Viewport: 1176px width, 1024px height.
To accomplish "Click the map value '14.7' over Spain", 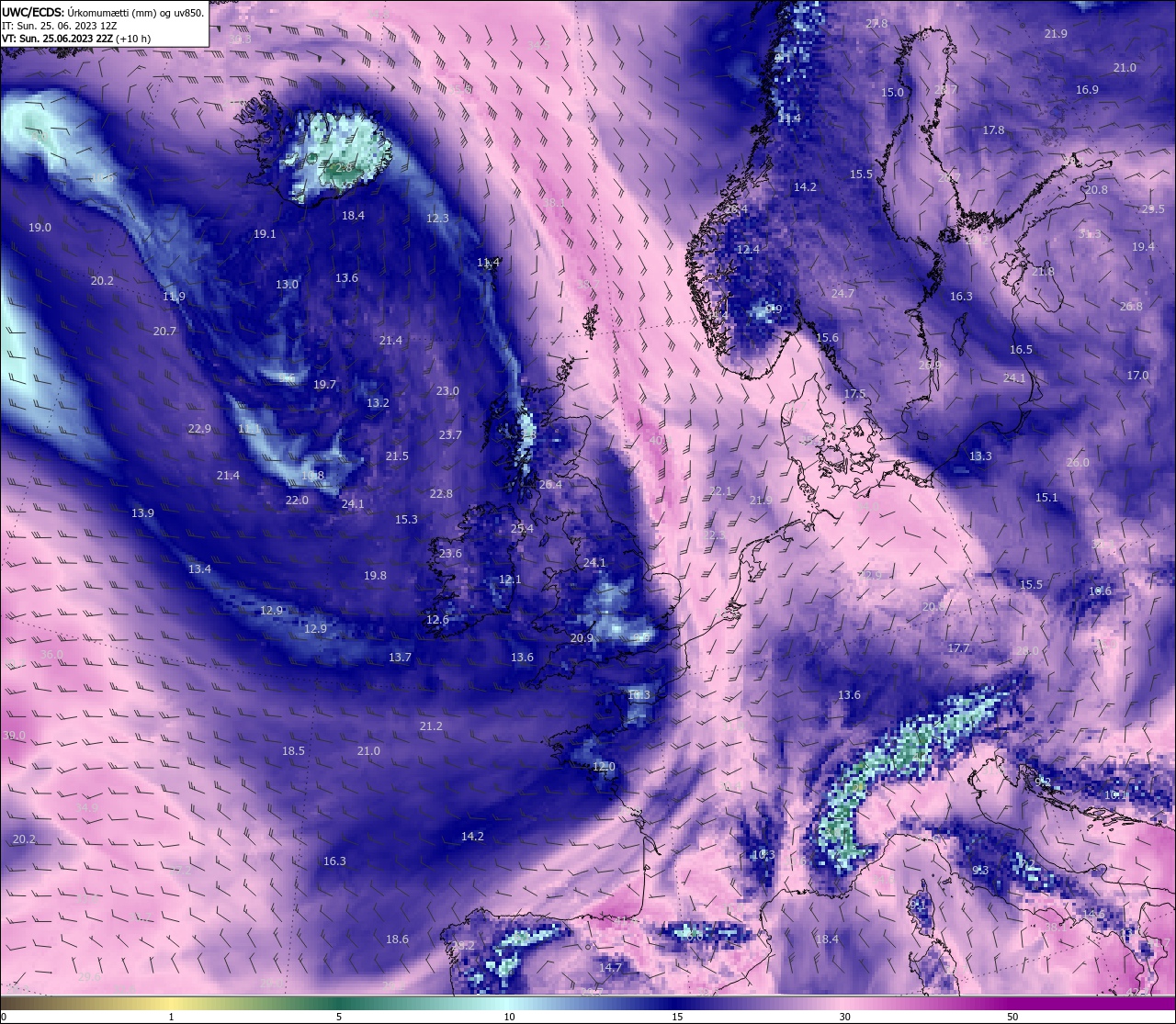I will click(x=610, y=967).
